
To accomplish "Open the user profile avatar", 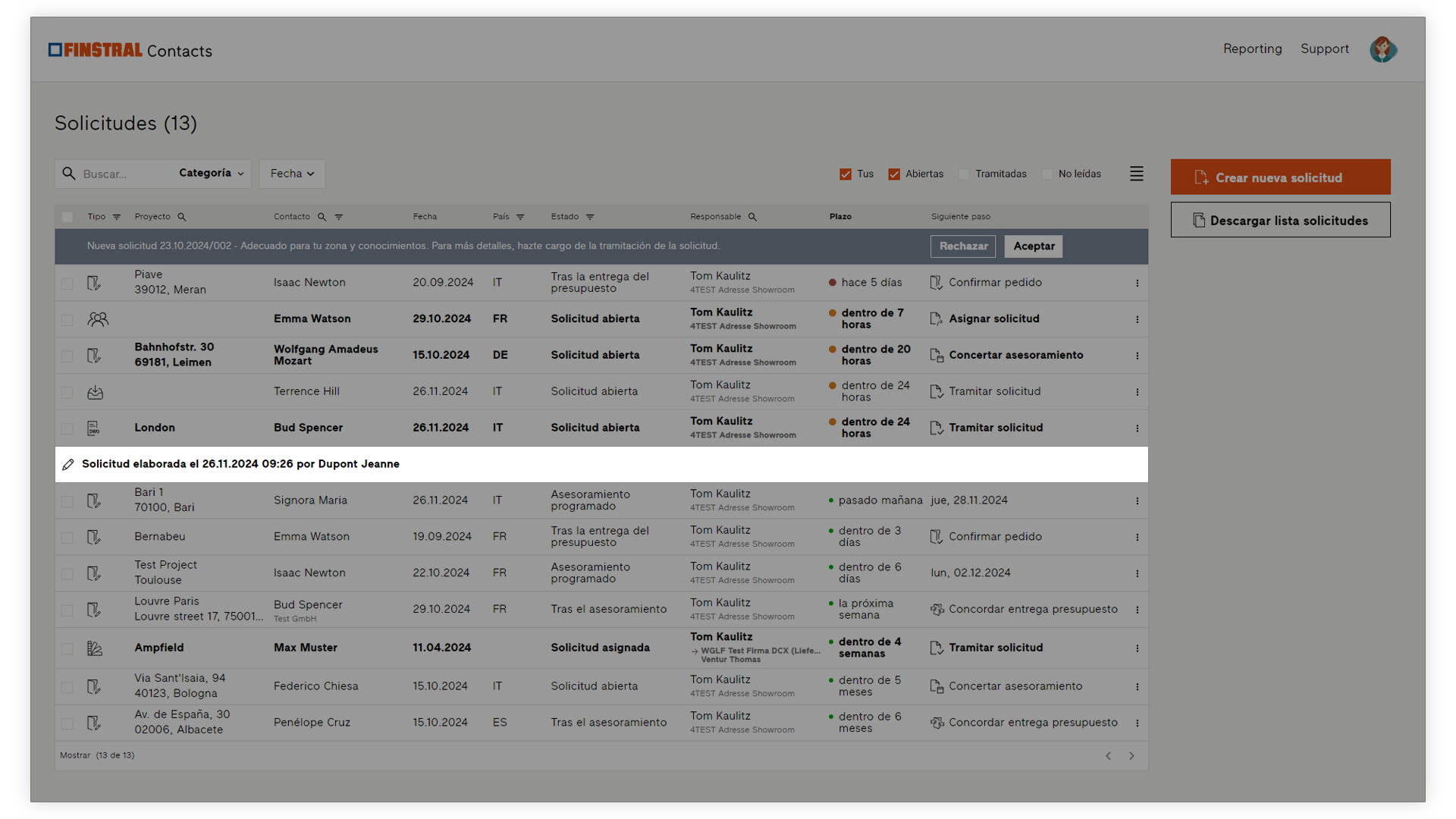I will (1383, 49).
